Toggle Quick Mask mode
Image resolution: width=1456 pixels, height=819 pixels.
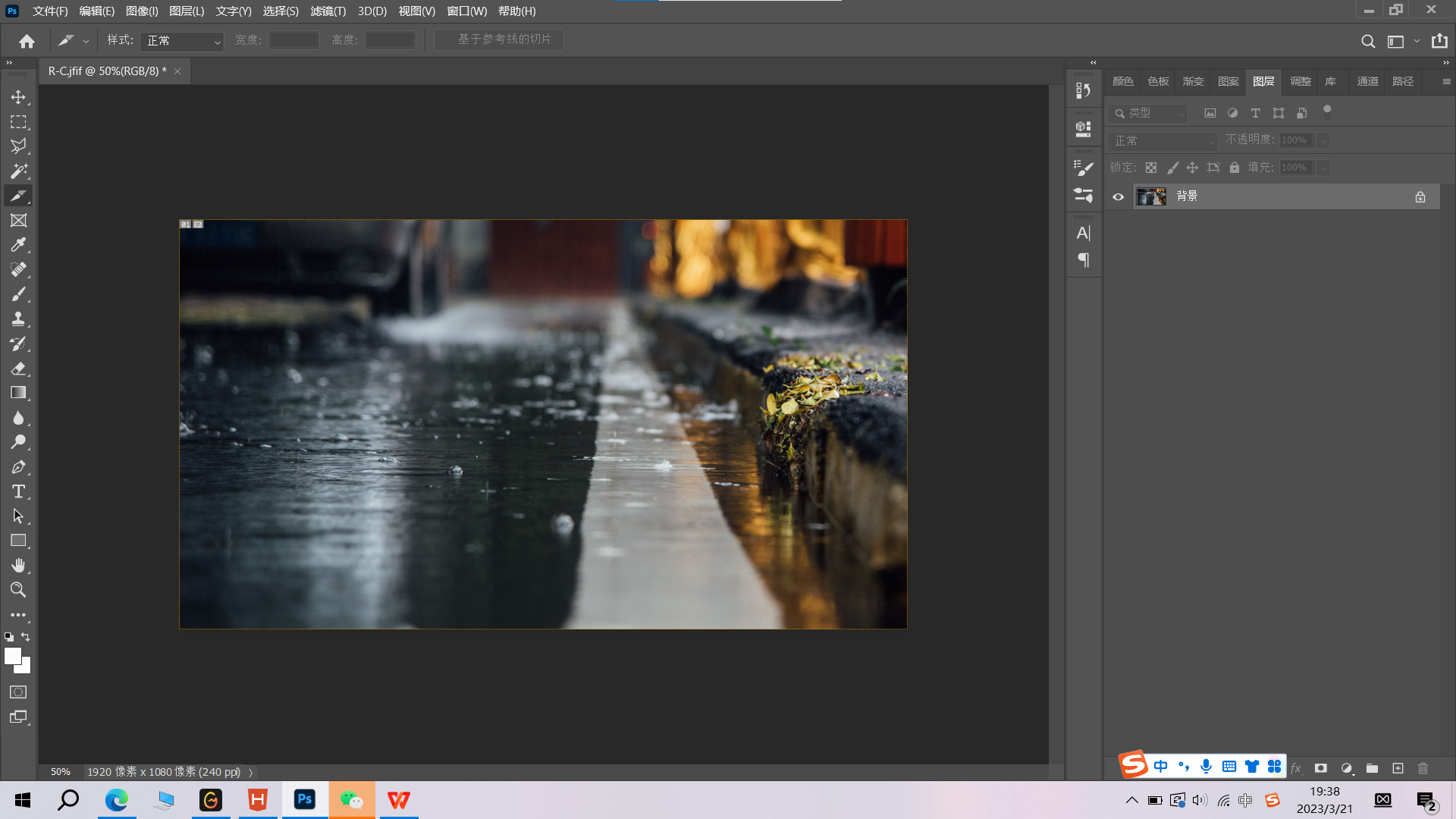(x=18, y=692)
